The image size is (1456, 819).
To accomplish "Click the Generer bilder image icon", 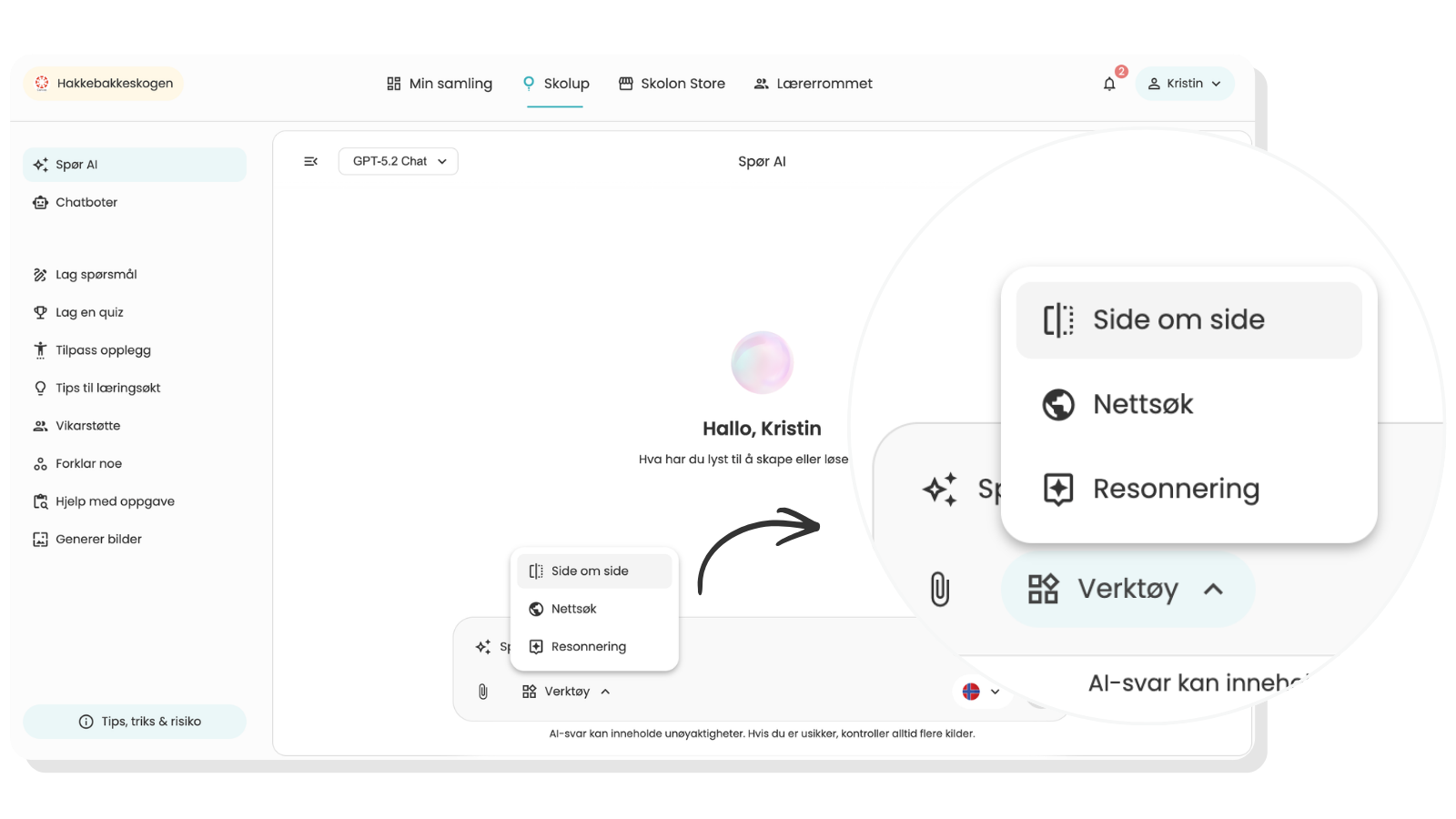I will tap(40, 539).
